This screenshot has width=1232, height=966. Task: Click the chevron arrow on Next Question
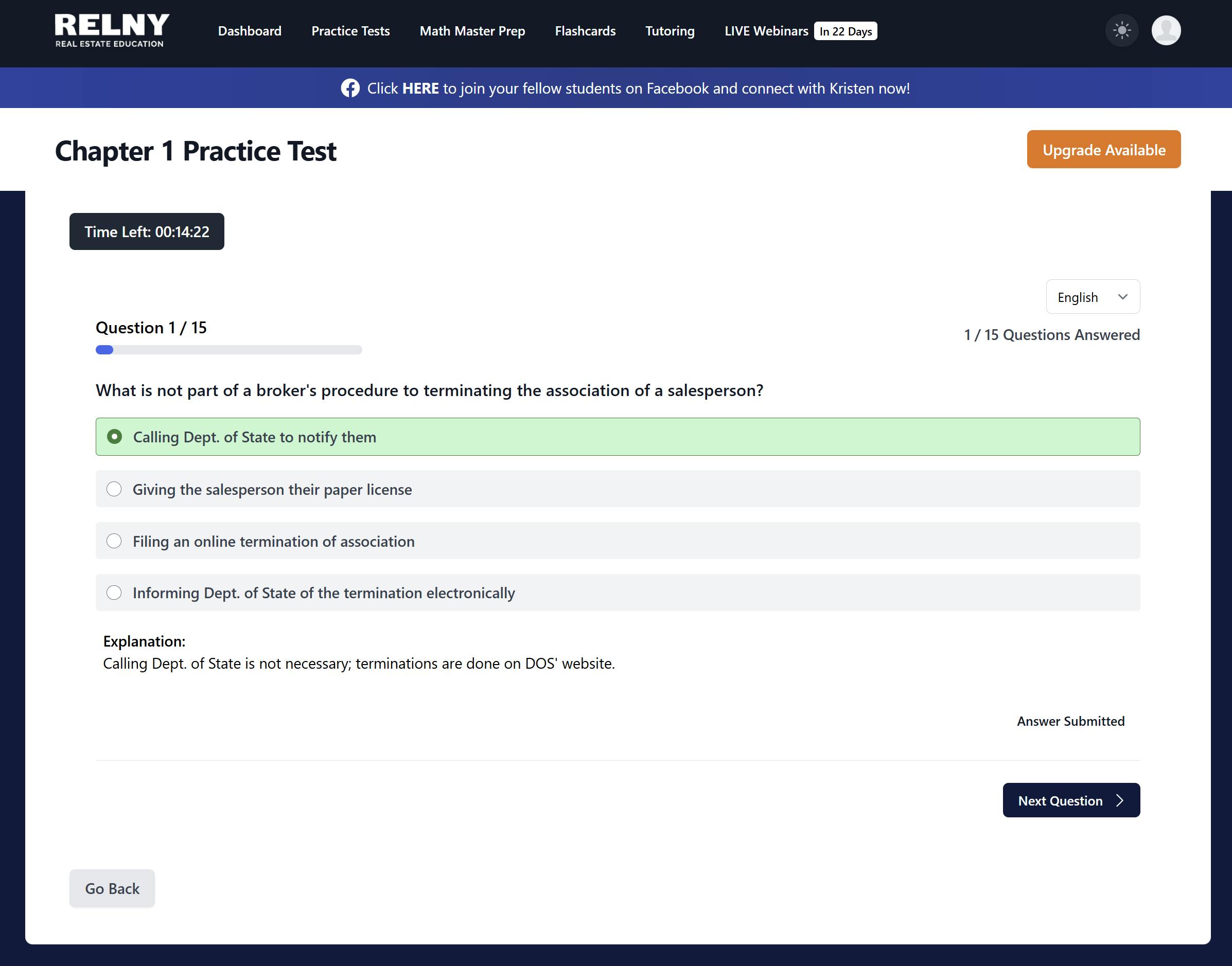click(1119, 800)
